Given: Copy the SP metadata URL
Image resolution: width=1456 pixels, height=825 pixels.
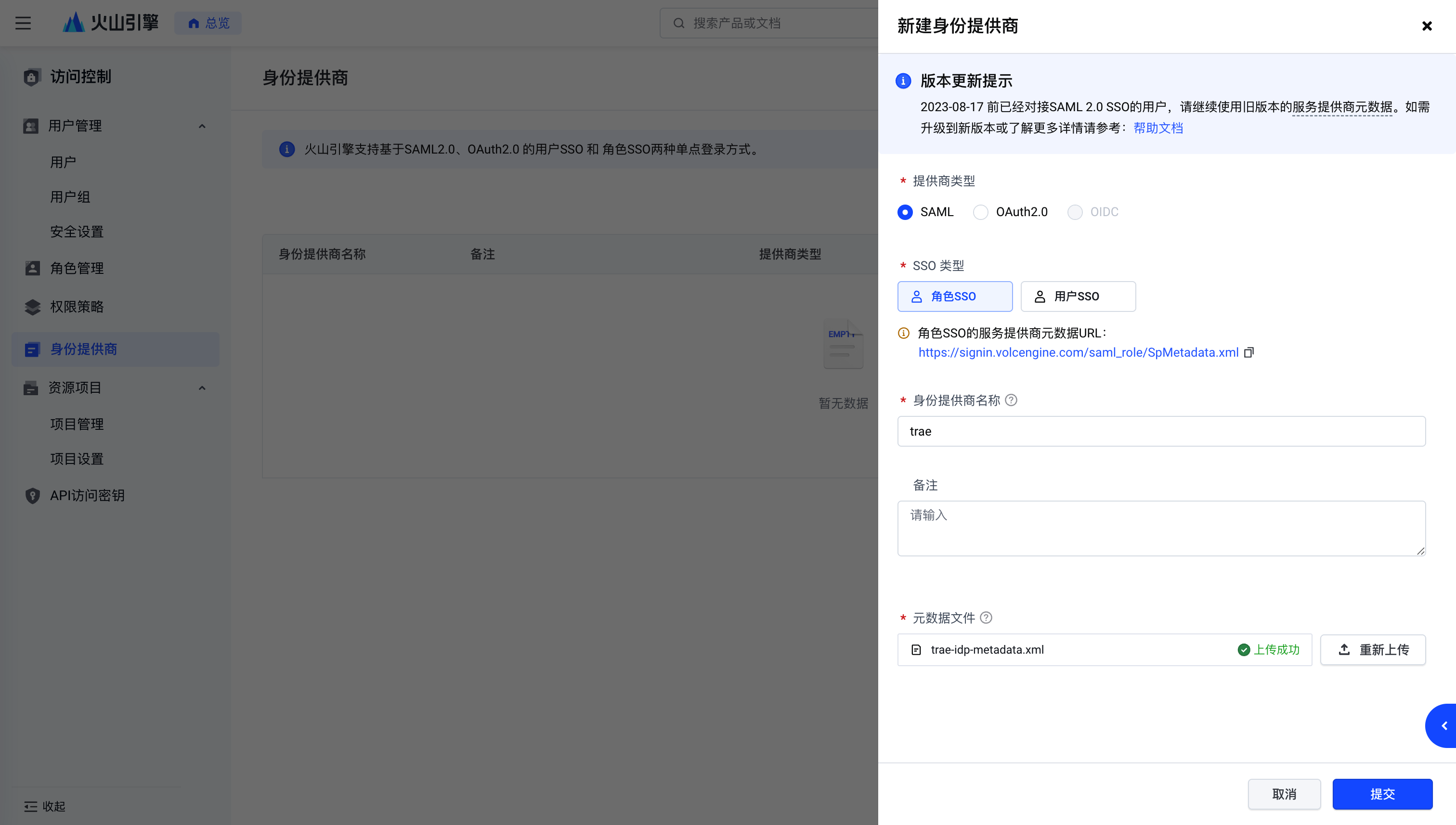Looking at the screenshot, I should coord(1248,352).
